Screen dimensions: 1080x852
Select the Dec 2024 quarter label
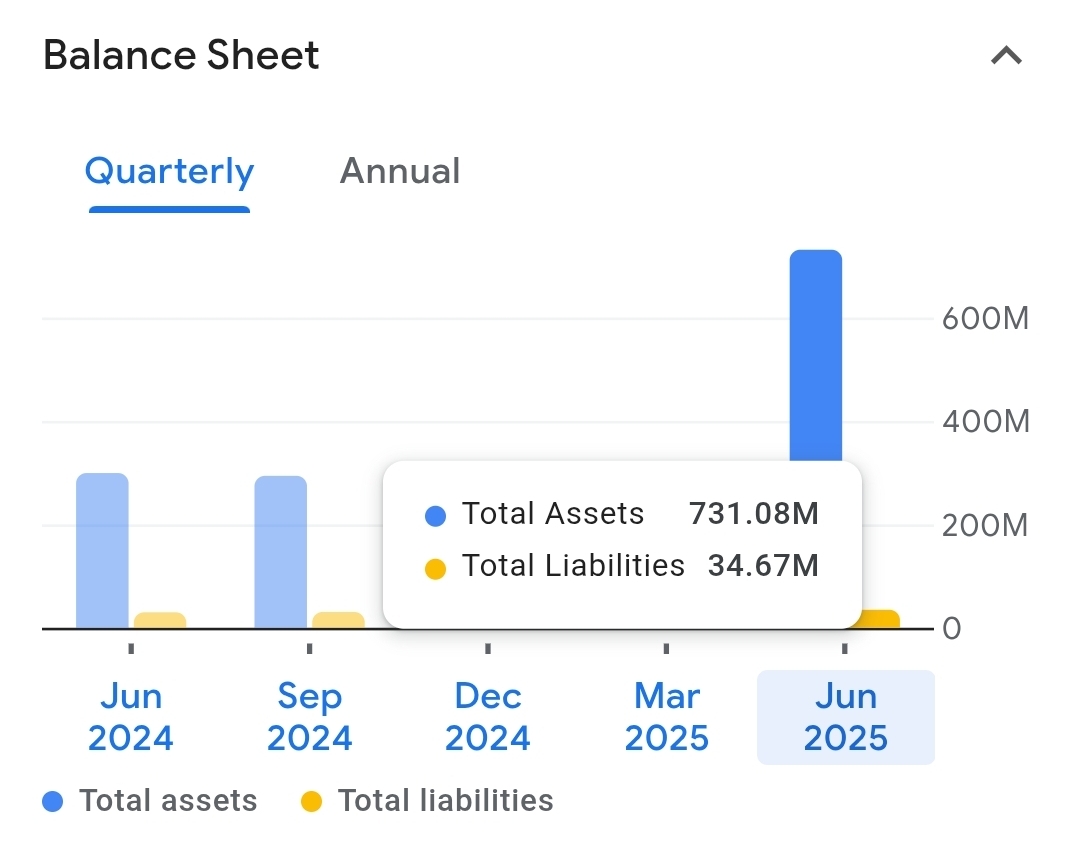tap(488, 717)
